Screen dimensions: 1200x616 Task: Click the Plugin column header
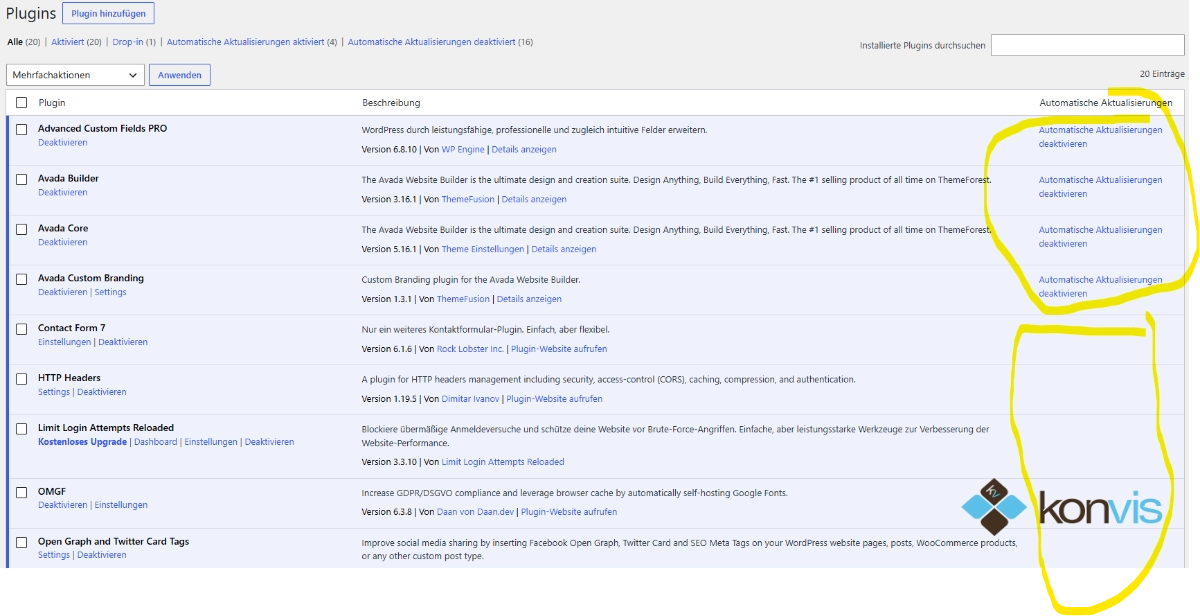52,103
